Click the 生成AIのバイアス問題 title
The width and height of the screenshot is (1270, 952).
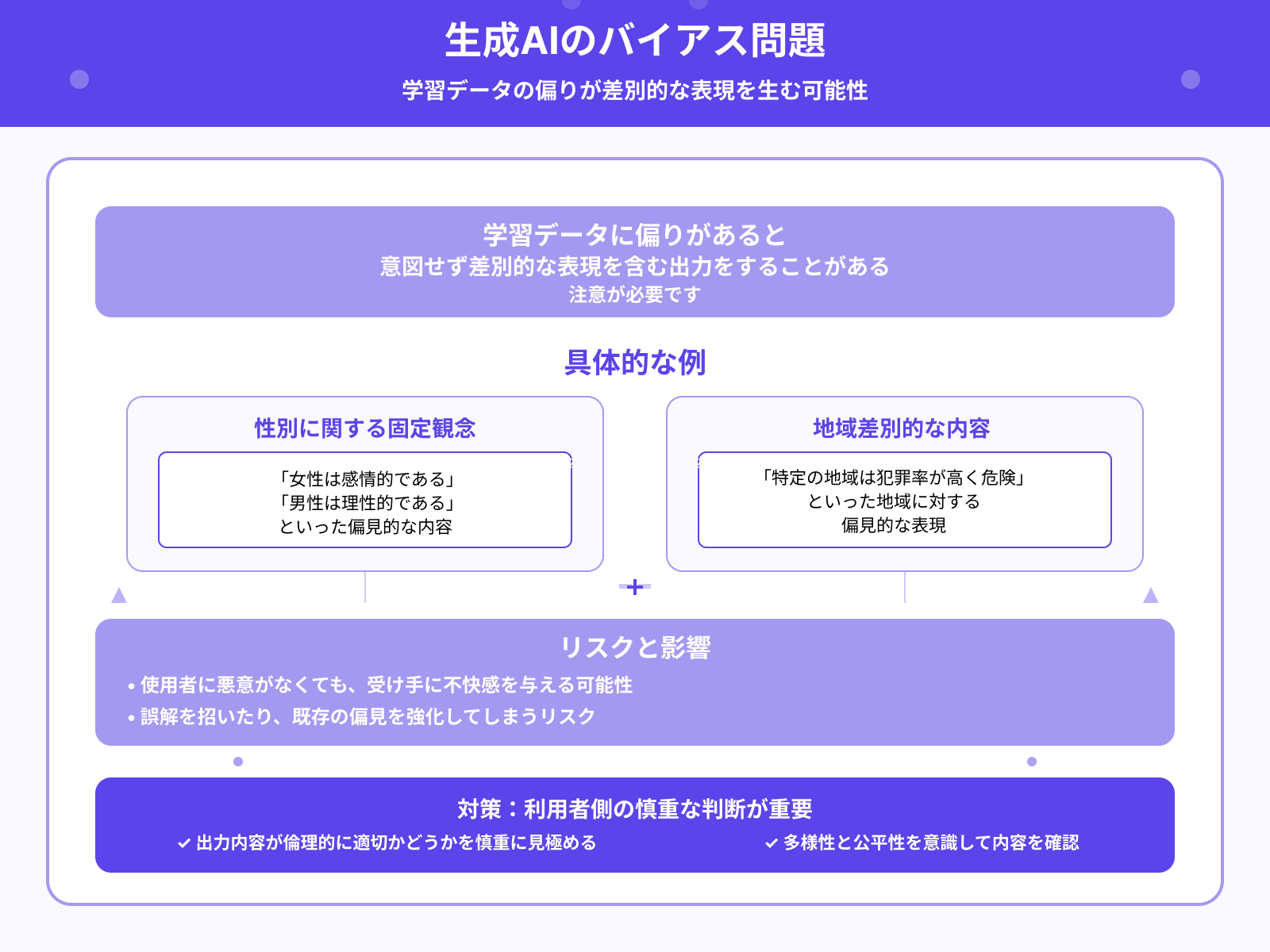coord(634,41)
